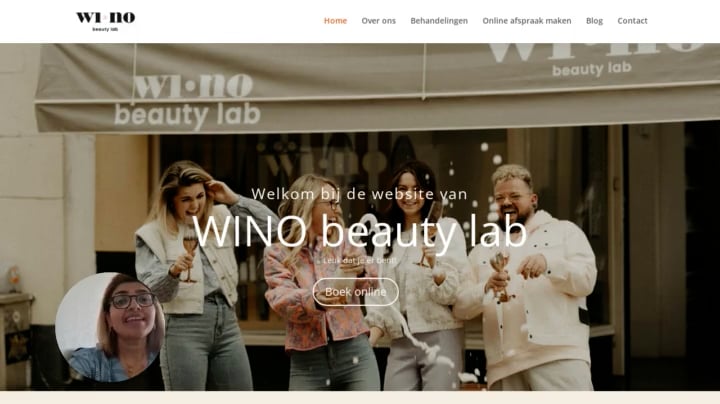Open the Behandelingen menu link
Viewport: 720px width, 404px height.
(x=439, y=21)
